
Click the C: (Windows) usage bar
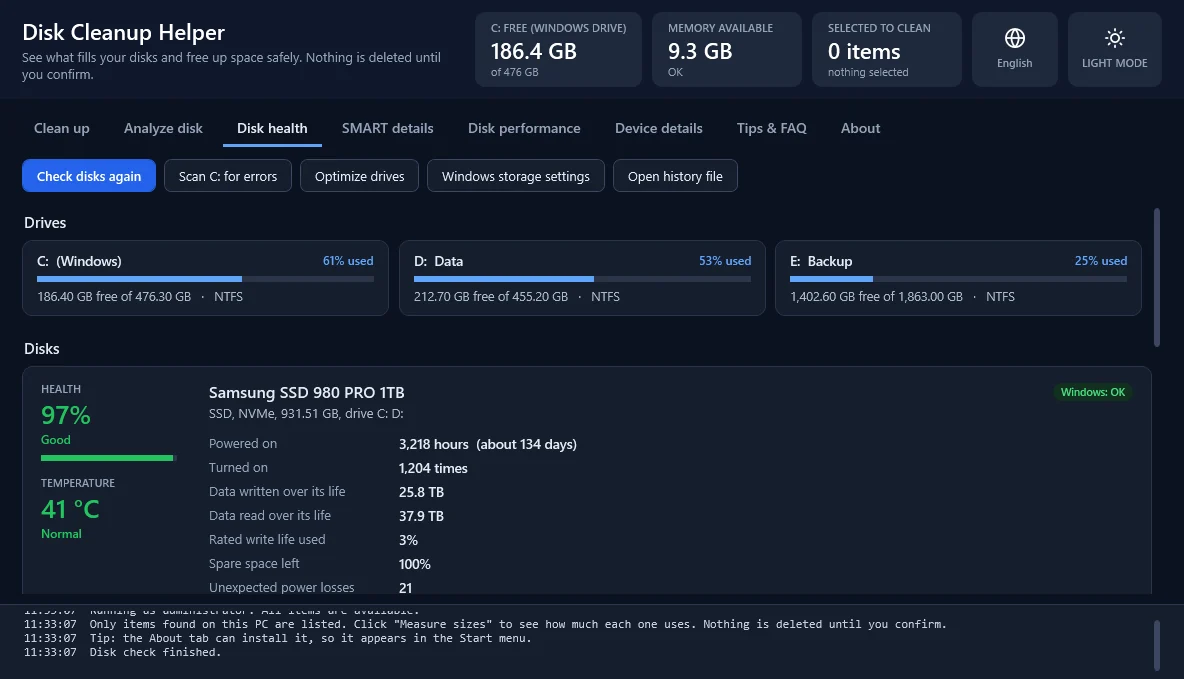(x=205, y=279)
